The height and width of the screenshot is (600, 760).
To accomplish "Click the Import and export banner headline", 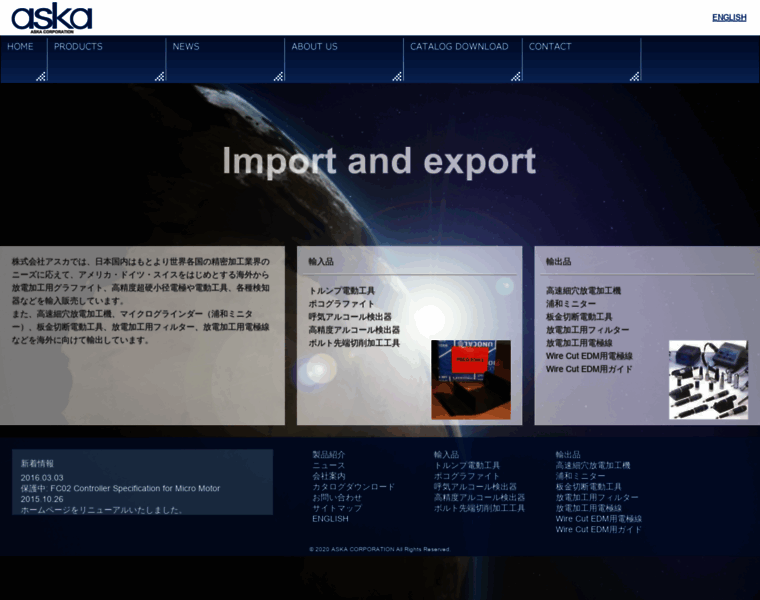I will click(379, 161).
